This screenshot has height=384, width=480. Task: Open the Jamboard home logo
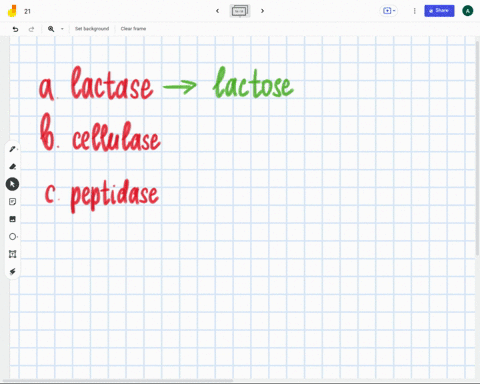coord(12,11)
